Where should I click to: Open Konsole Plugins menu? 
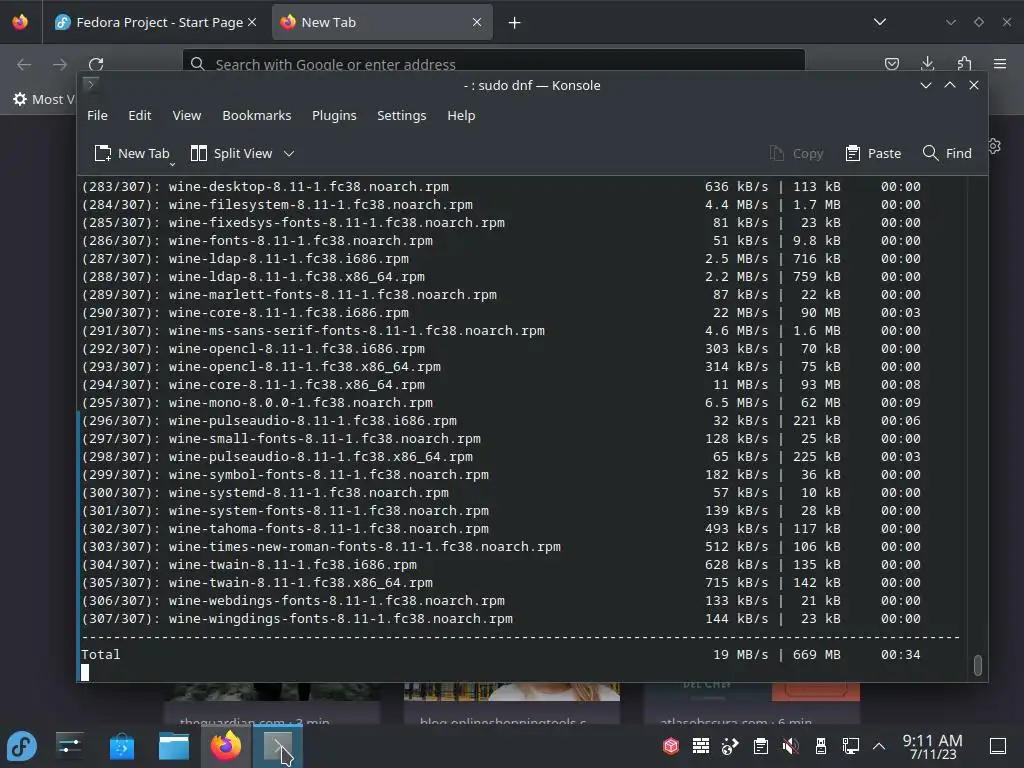pyautogui.click(x=334, y=116)
